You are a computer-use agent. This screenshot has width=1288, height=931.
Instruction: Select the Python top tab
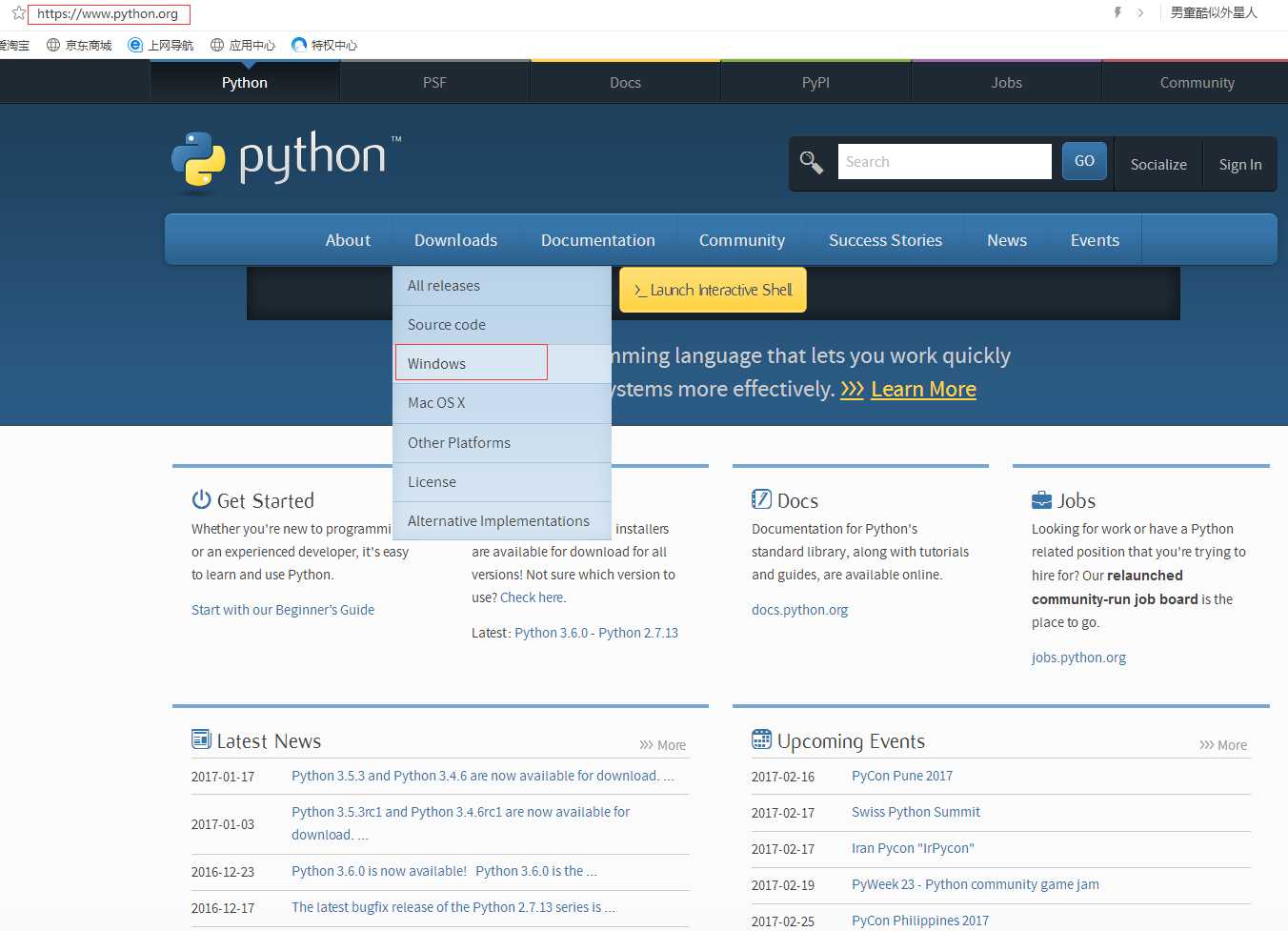(x=245, y=83)
